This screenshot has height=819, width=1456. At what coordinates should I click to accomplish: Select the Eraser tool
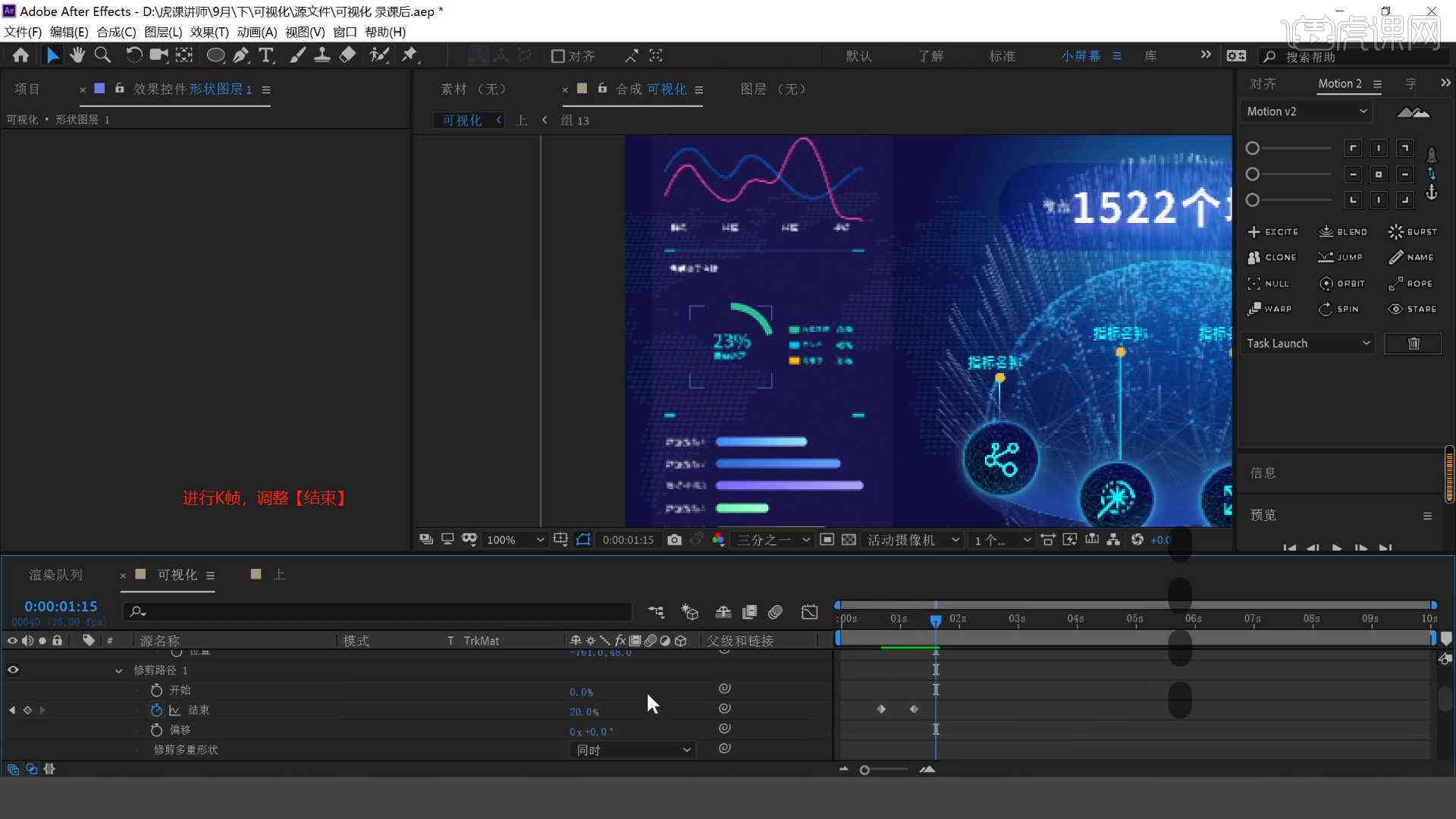pyautogui.click(x=347, y=55)
